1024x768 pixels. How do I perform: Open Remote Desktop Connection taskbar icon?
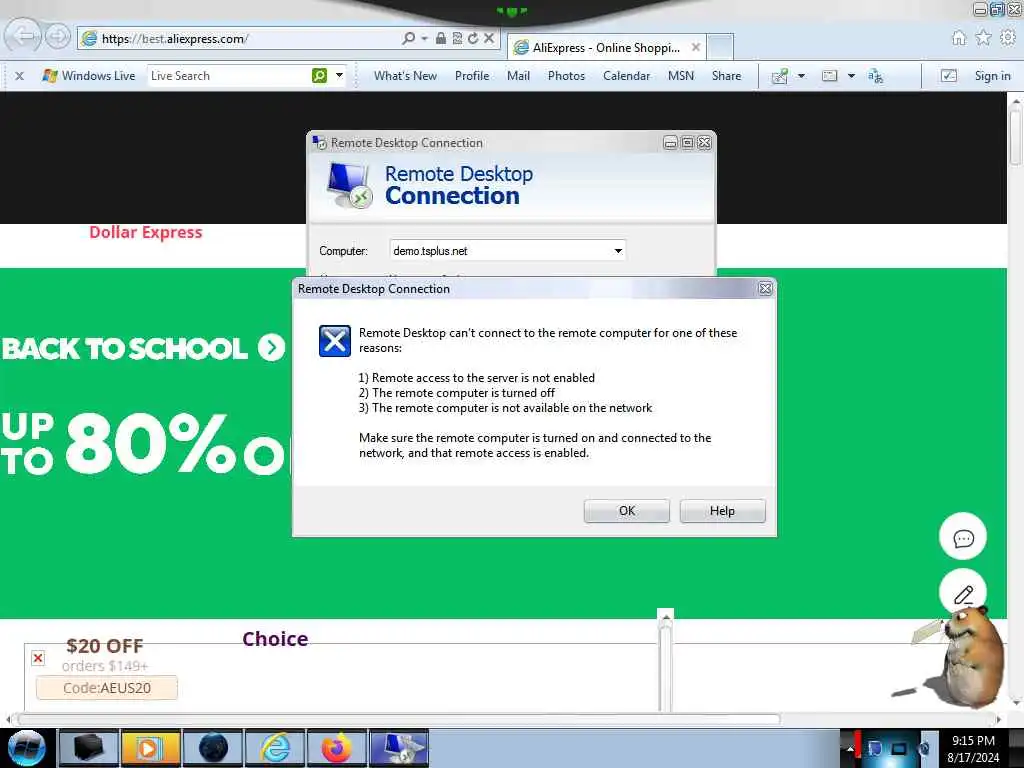(399, 748)
